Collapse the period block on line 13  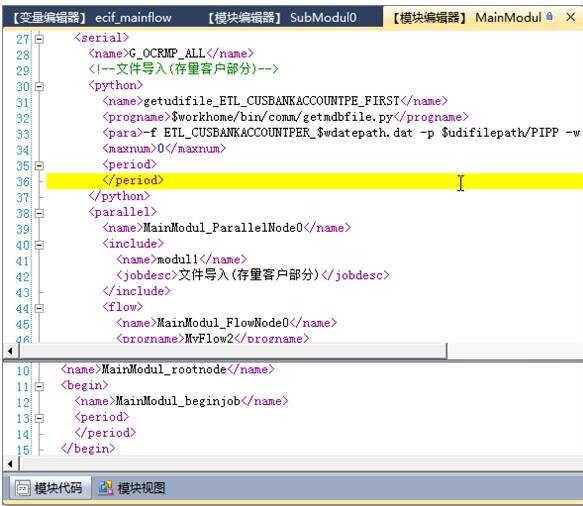point(39,418)
